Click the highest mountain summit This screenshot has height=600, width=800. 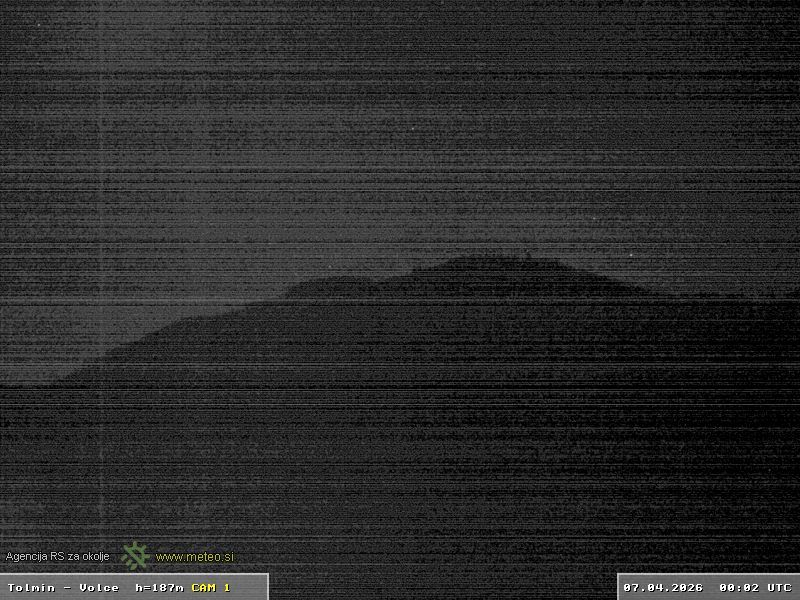(x=490, y=258)
